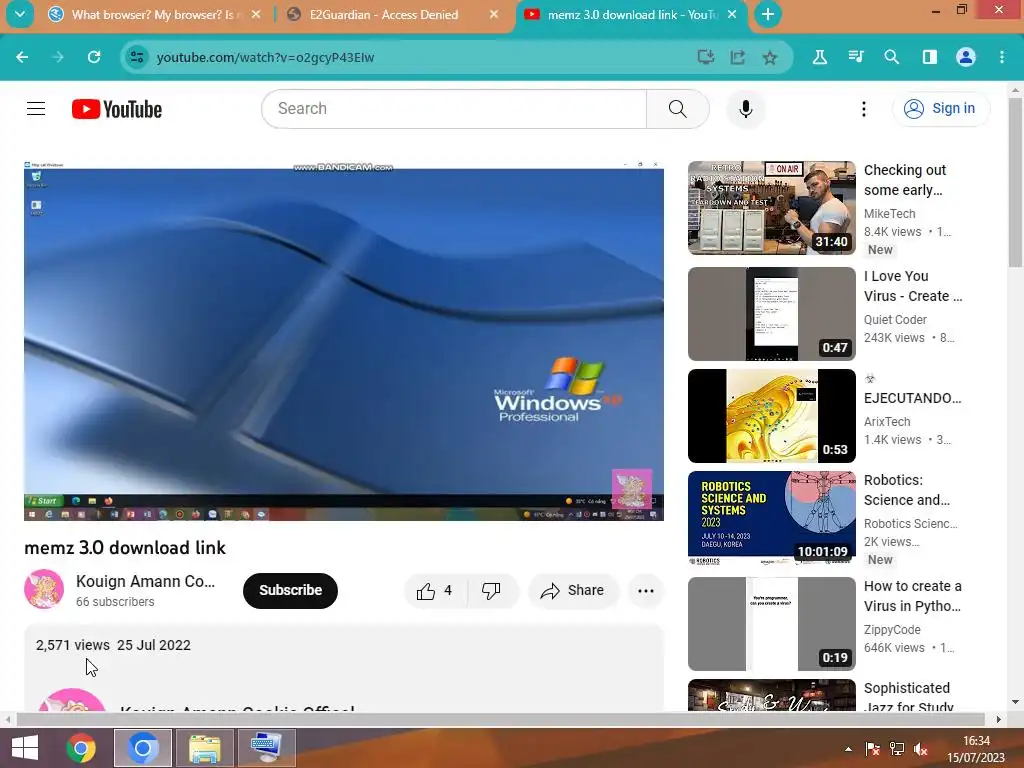Open Chrome Labs flask icon
The image size is (1024, 768).
(x=820, y=57)
